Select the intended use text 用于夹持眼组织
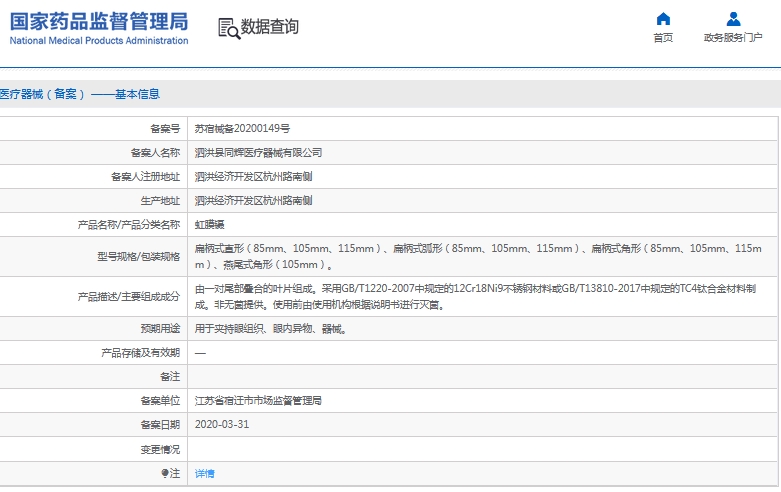 [270, 329]
